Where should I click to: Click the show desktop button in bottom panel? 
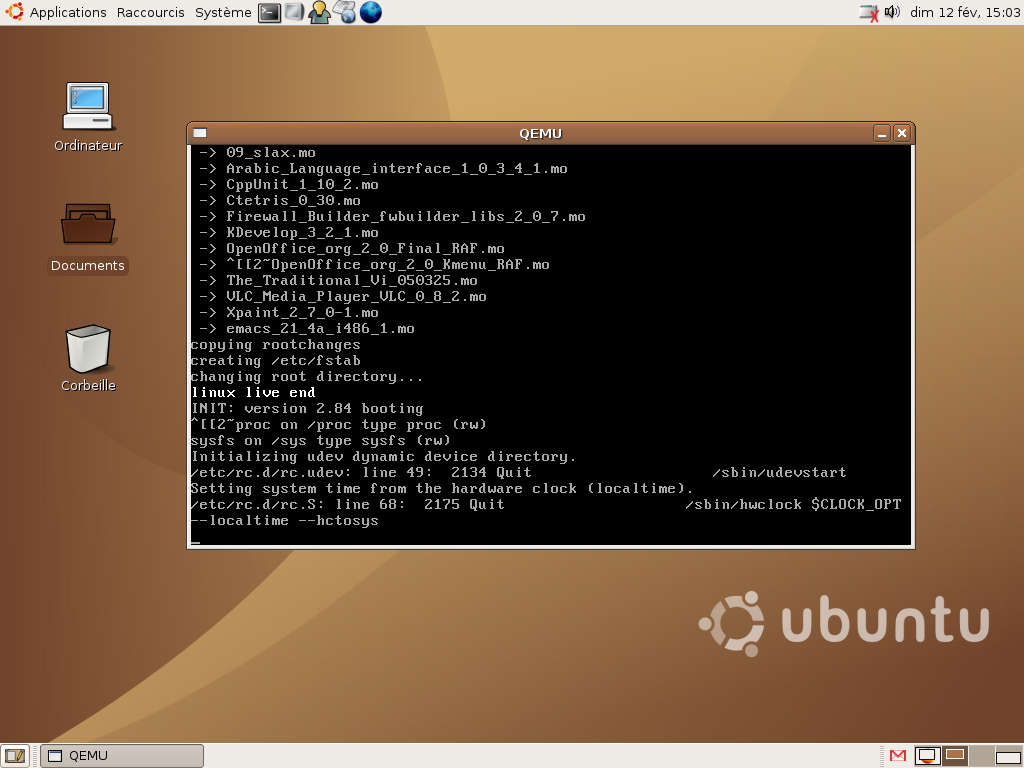pyautogui.click(x=15, y=756)
